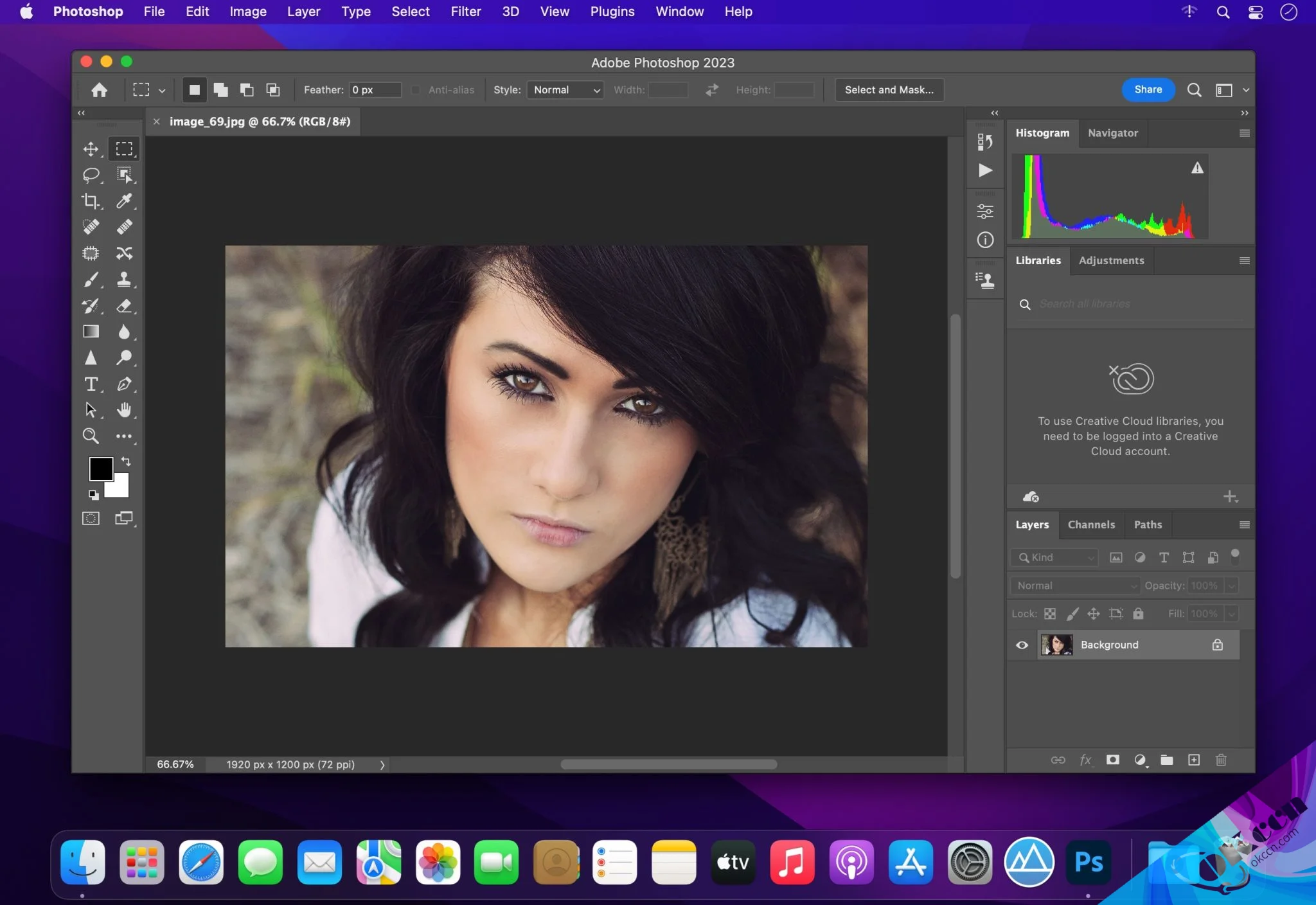Select the Healing patch bandage tool

[124, 227]
